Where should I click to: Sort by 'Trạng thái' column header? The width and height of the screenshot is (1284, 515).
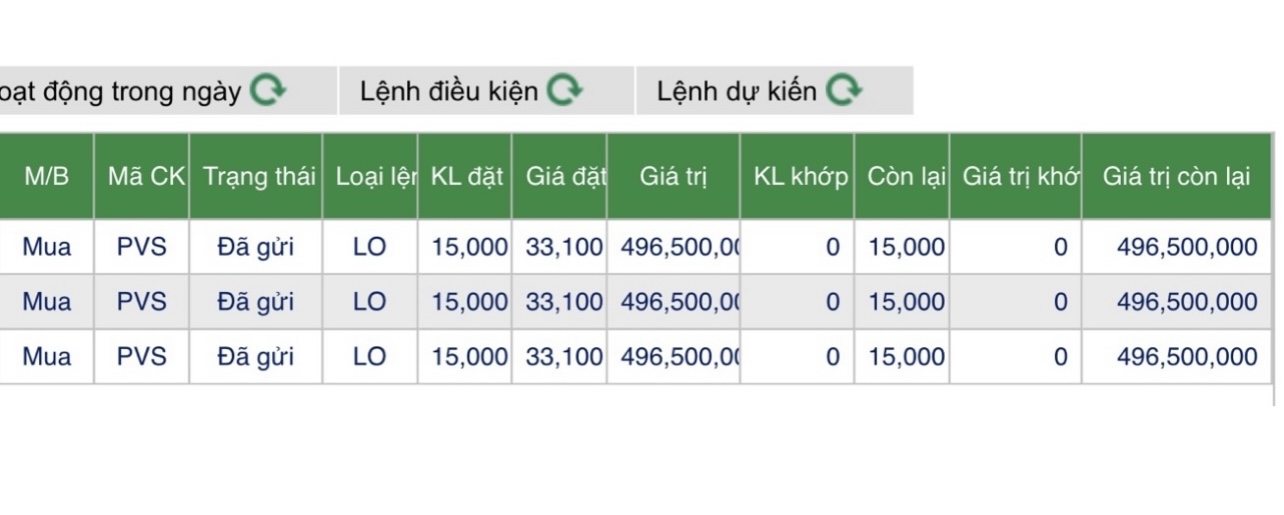258,177
